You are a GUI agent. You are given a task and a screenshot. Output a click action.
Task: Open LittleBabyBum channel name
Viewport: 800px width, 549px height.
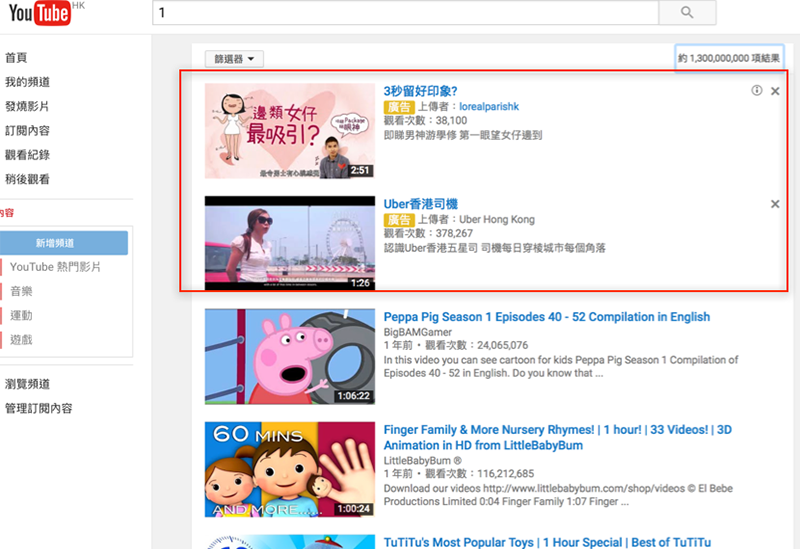[422, 460]
